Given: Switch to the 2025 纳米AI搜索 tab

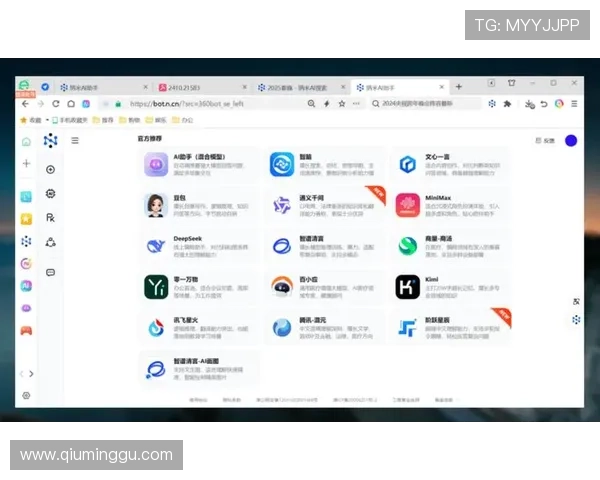Looking at the screenshot, I should click(300, 88).
